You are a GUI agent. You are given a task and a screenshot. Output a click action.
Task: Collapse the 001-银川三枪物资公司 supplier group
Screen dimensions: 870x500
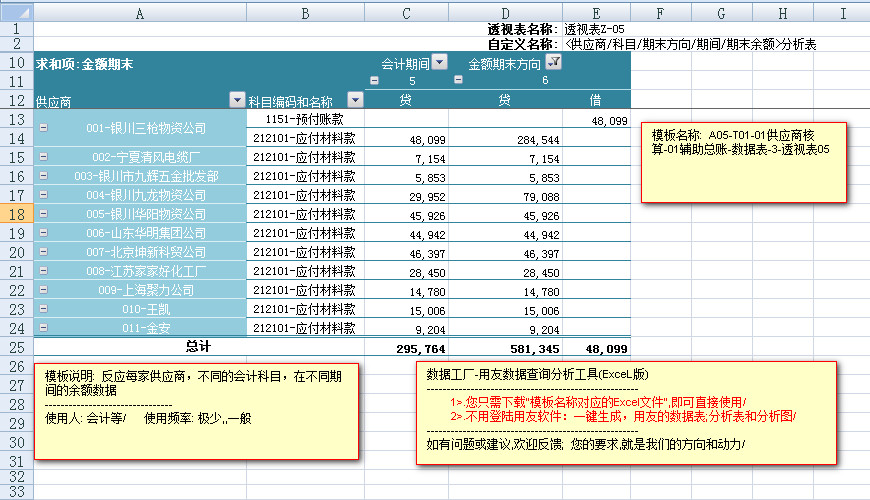43,128
